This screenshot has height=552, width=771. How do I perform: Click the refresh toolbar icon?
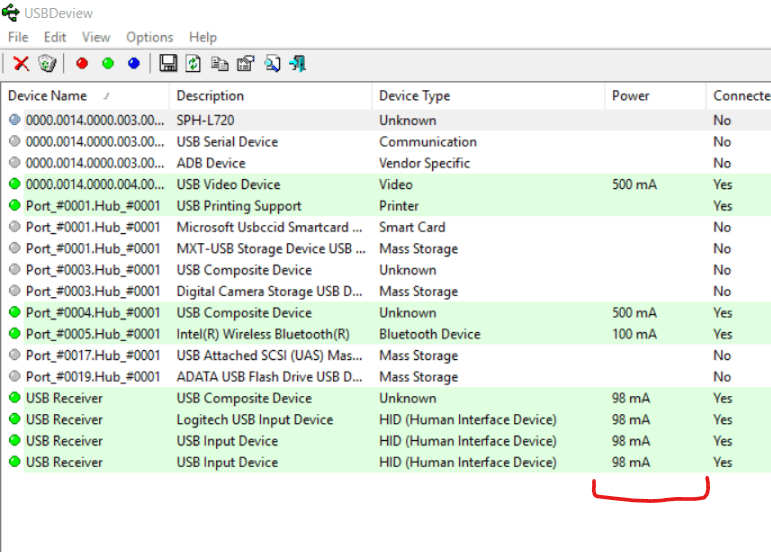coord(194,64)
